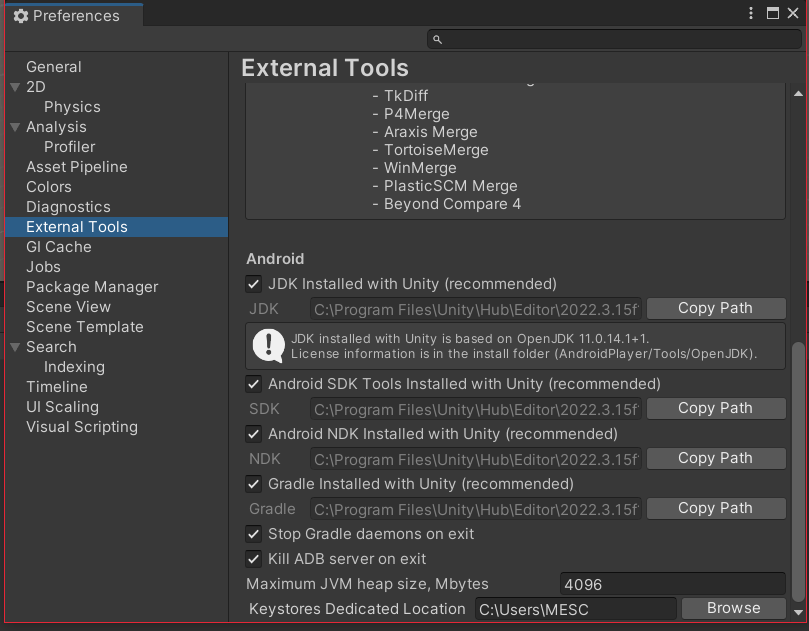809x631 pixels.
Task: Toggle JDK Installed with Unity checkbox
Action: [x=254, y=284]
